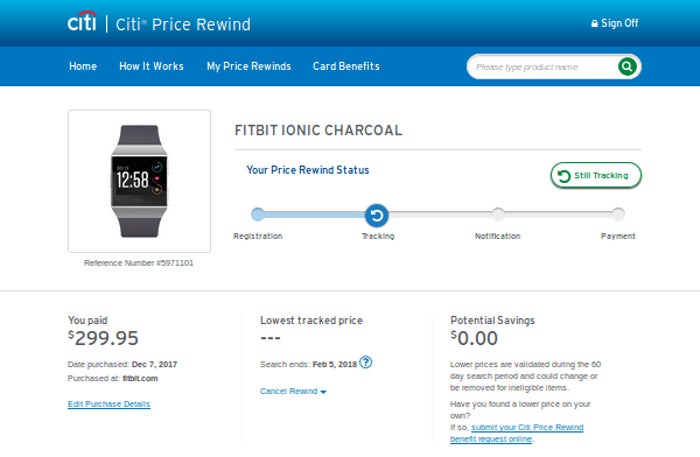Open the submit benefit request online link
700x457 pixels.
pyautogui.click(x=517, y=433)
